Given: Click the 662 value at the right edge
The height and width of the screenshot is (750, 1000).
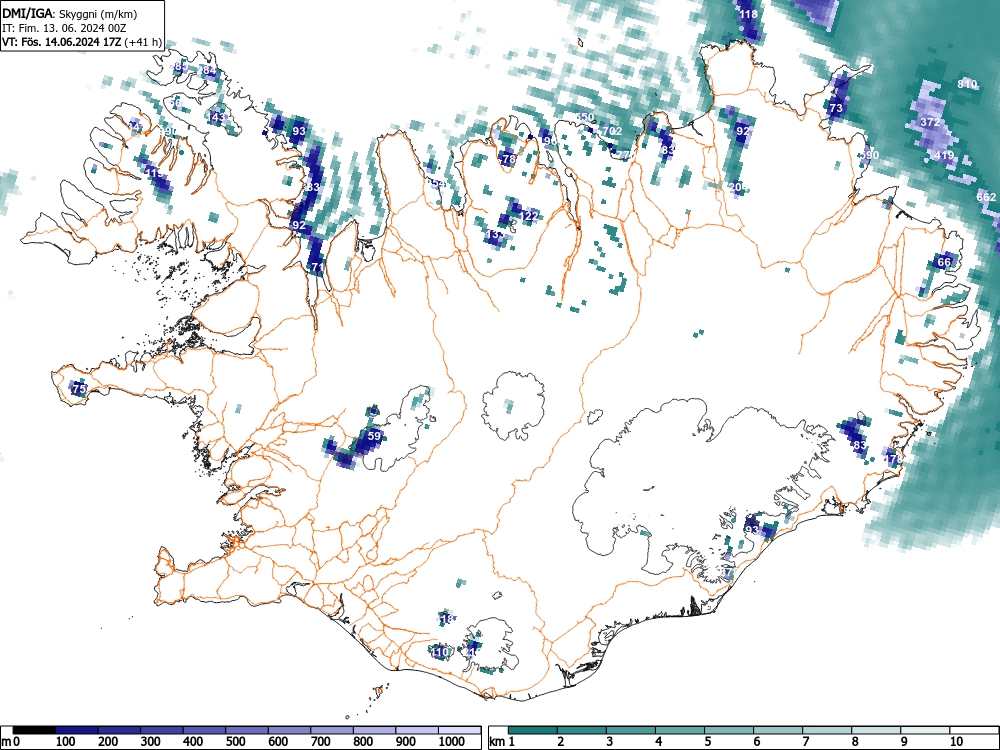Looking at the screenshot, I should [x=986, y=197].
